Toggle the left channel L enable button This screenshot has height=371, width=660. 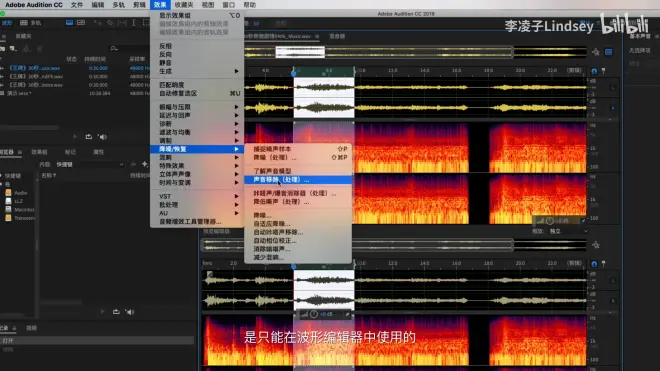(x=612, y=88)
